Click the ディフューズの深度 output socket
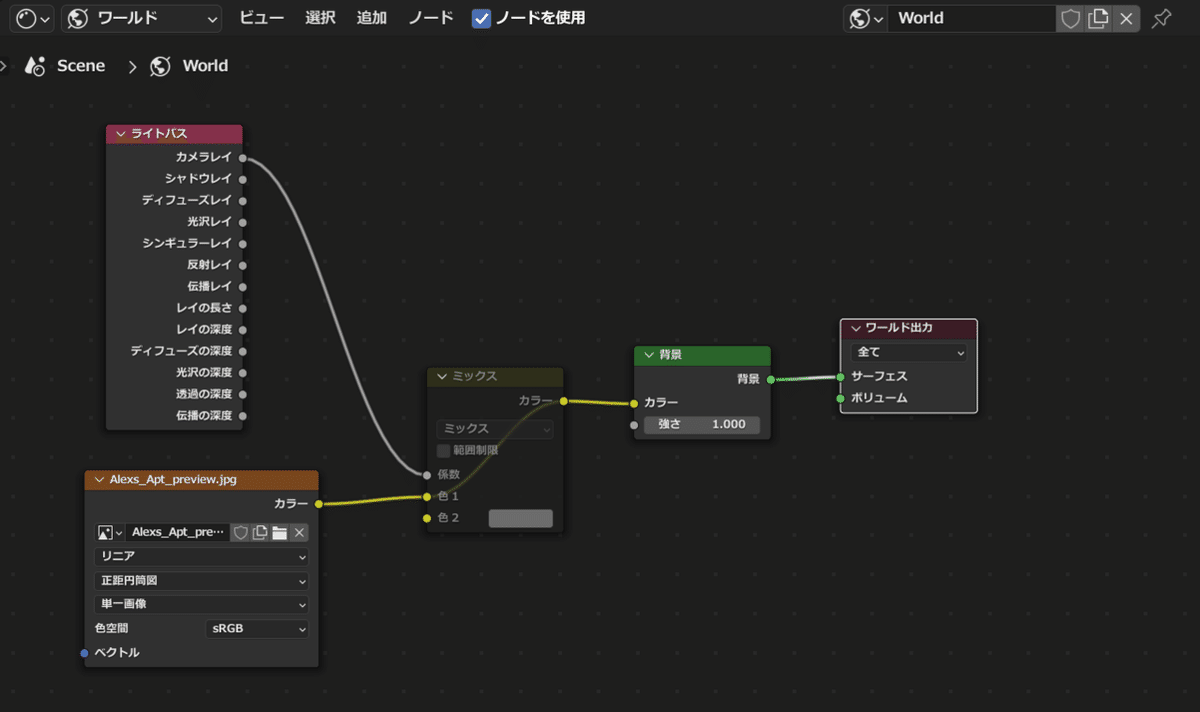Image resolution: width=1200 pixels, height=712 pixels. 243,351
